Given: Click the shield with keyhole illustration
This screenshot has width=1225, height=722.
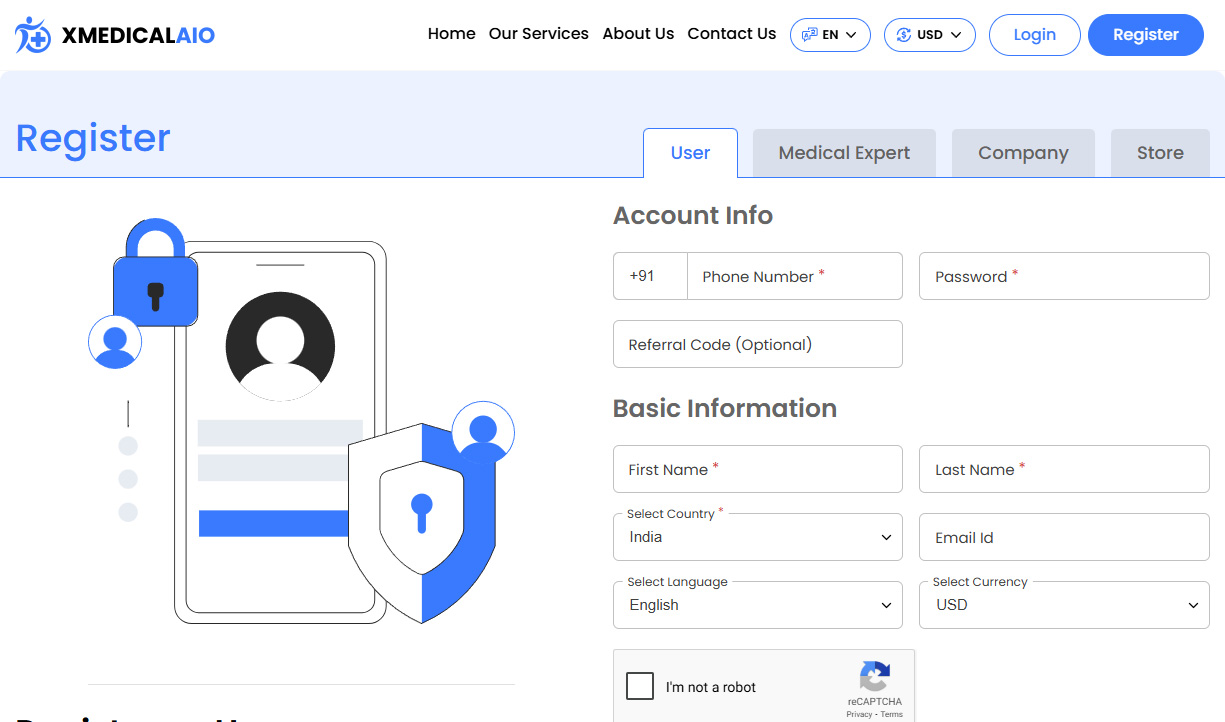Looking at the screenshot, I should point(421,520).
